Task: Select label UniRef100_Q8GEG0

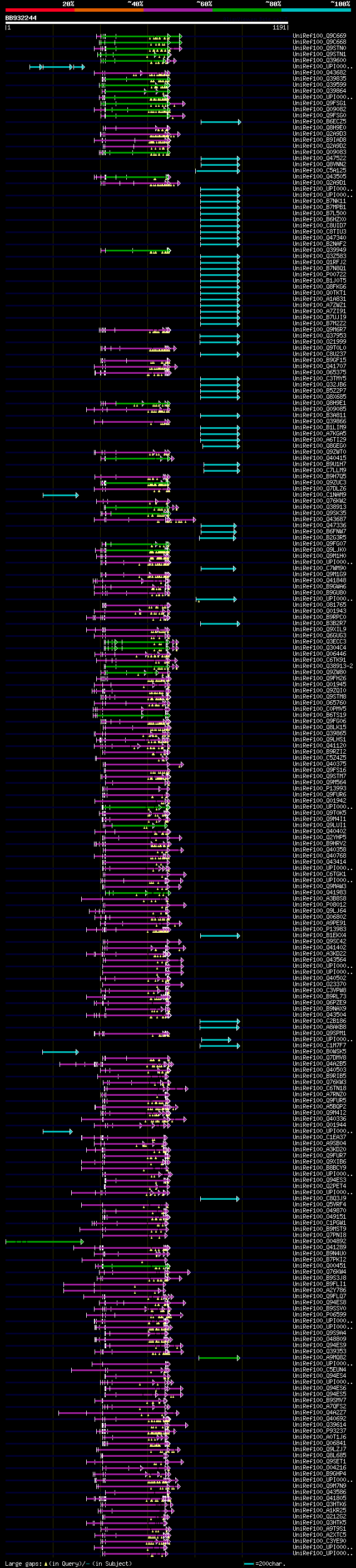Action: pos(319,446)
